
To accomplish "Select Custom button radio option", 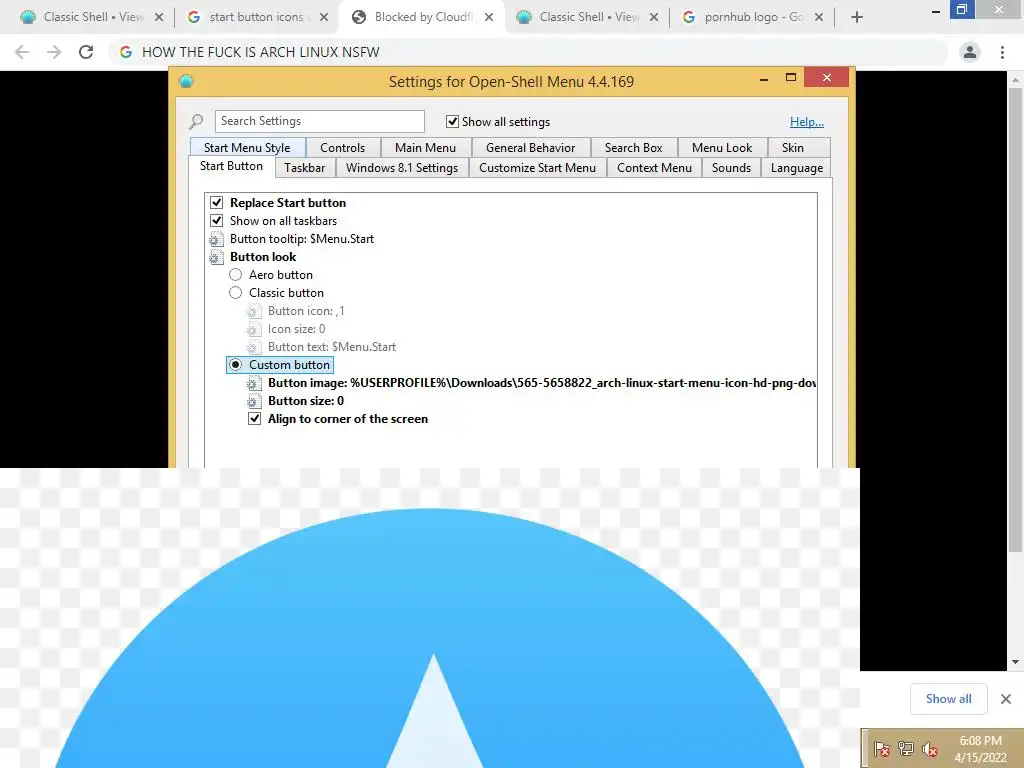I will pyautogui.click(x=236, y=365).
